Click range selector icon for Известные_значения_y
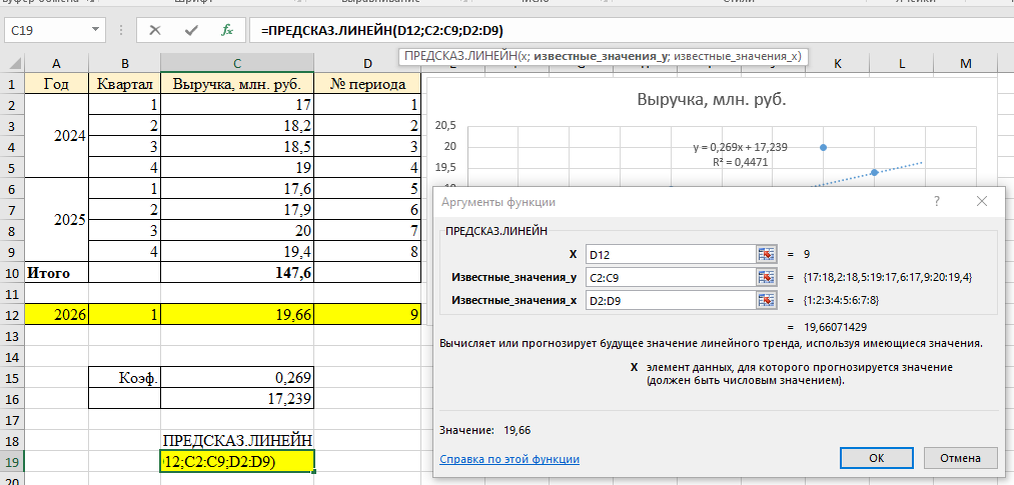The image size is (1014, 485). [766, 277]
